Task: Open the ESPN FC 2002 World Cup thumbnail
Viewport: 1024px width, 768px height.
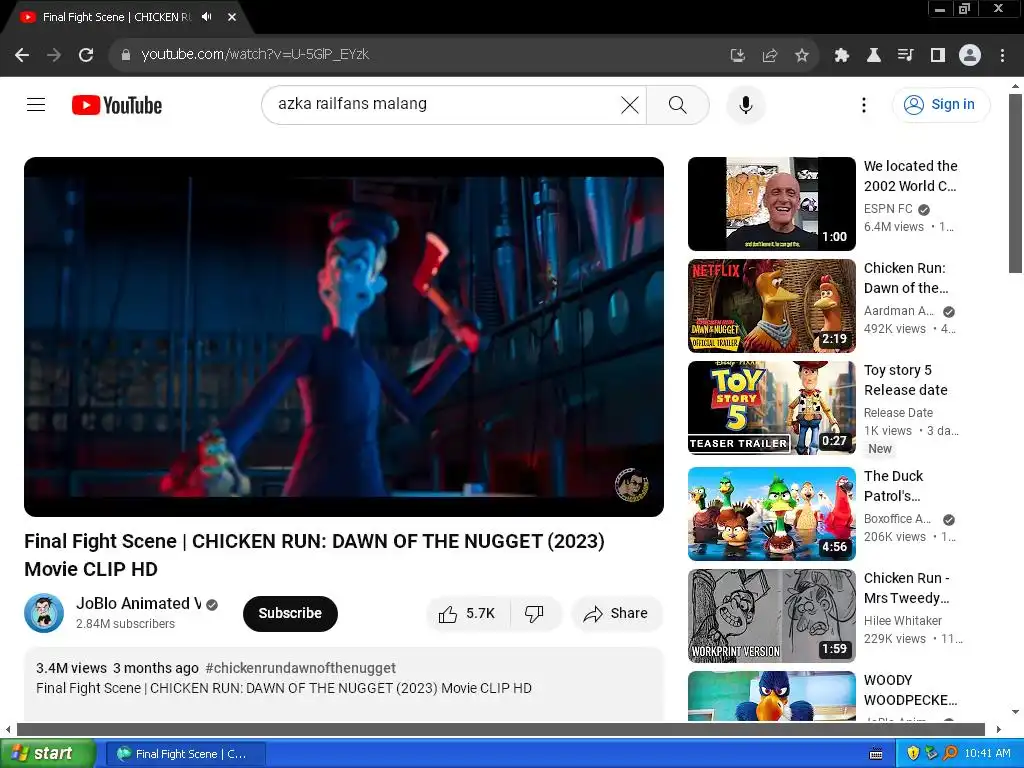Action: pyautogui.click(x=771, y=204)
